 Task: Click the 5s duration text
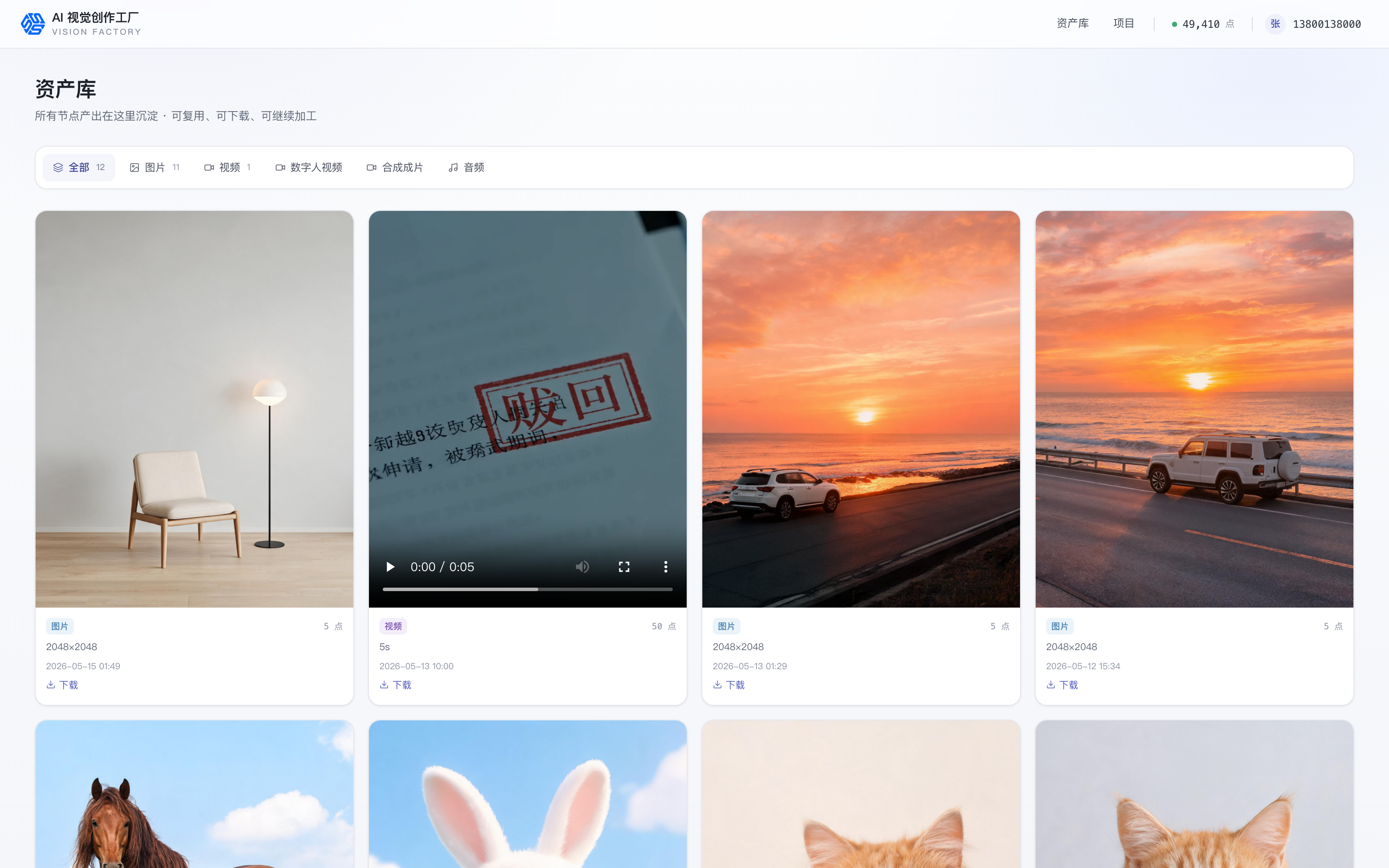[385, 646]
